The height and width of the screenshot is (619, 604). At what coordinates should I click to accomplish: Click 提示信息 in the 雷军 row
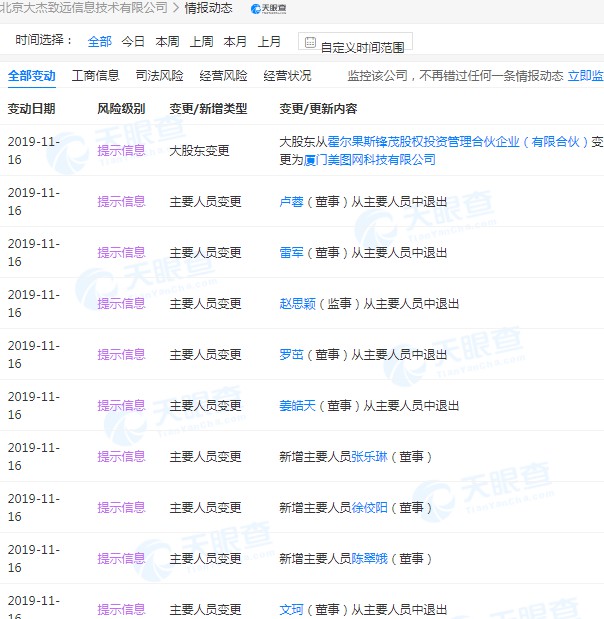pos(121,253)
